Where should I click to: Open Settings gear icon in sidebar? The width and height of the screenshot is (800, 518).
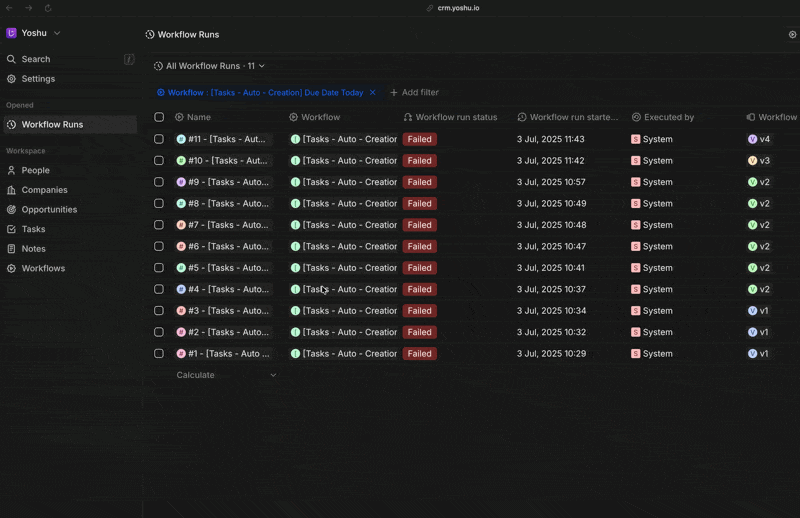click(x=12, y=79)
